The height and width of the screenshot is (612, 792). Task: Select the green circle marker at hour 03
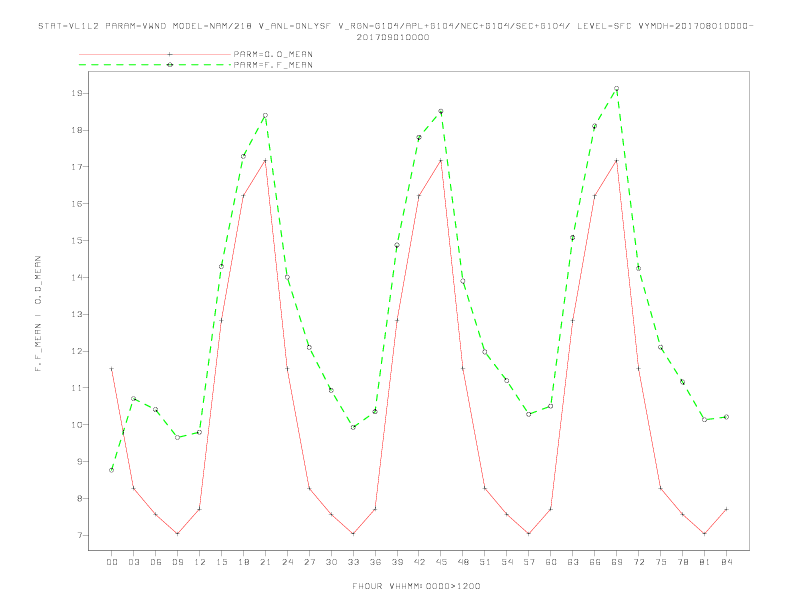pos(133,398)
